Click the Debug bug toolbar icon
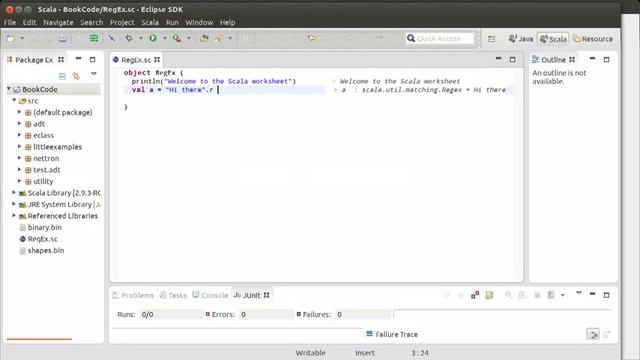Screen dimensions: 640x360 (129, 38)
